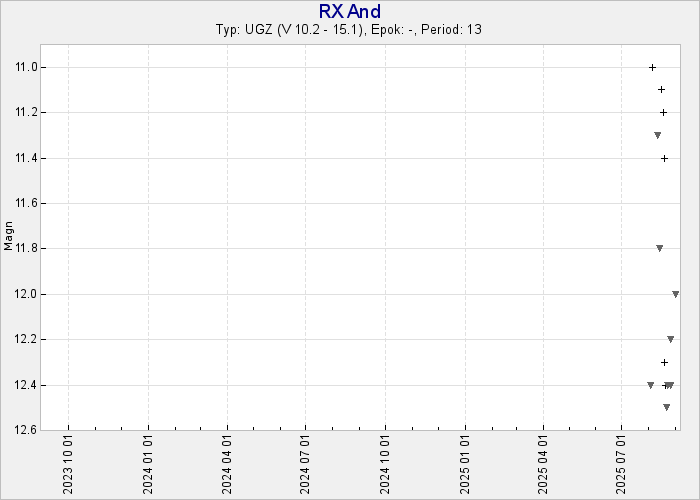Image resolution: width=700 pixels, height=500 pixels.
Task: Select the y-axis value 11.4
Action: [25, 158]
